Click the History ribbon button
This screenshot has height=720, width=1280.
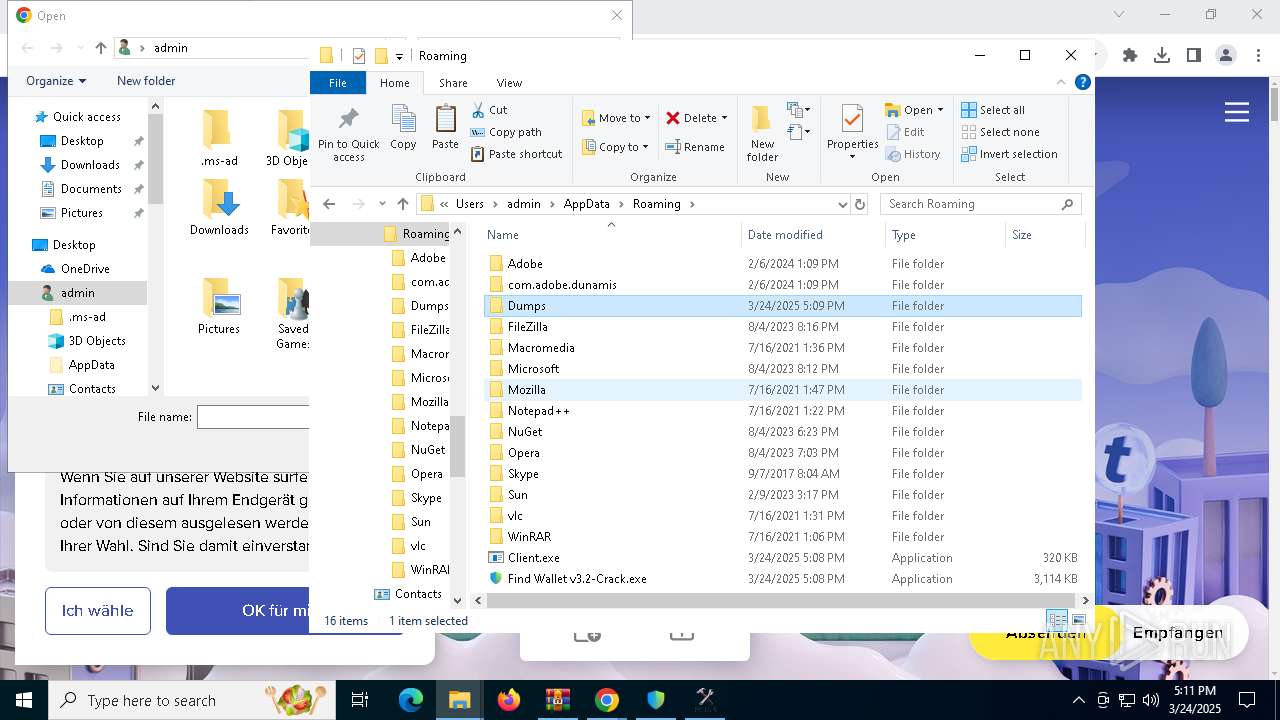[x=913, y=154]
